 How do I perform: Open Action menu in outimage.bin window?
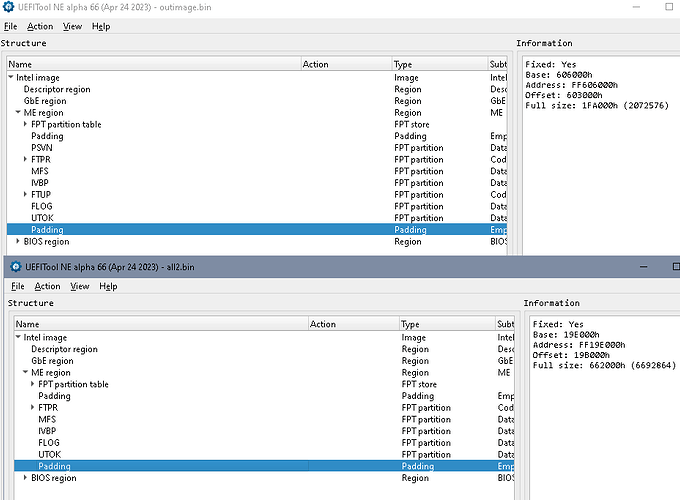coord(40,26)
